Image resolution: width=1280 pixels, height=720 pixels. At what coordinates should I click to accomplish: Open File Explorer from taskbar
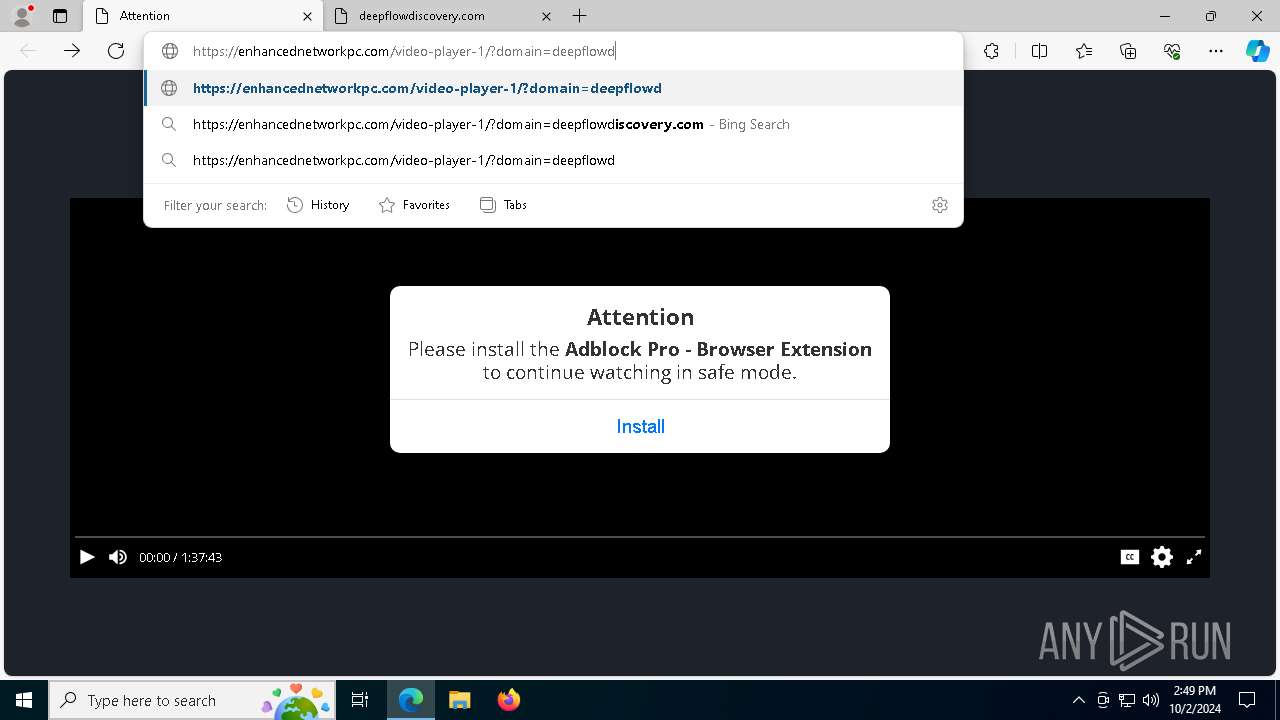[x=460, y=700]
